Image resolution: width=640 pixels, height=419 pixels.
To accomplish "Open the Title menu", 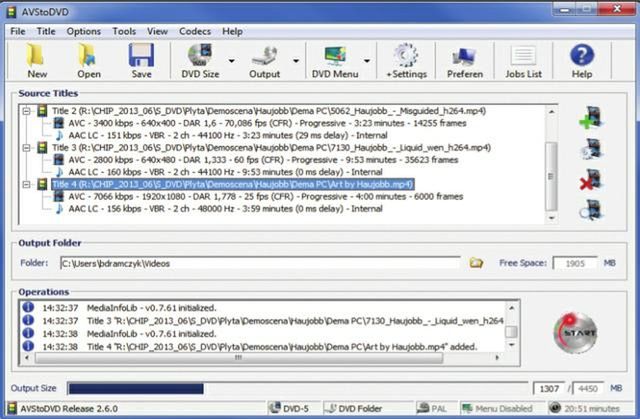I will click(46, 31).
